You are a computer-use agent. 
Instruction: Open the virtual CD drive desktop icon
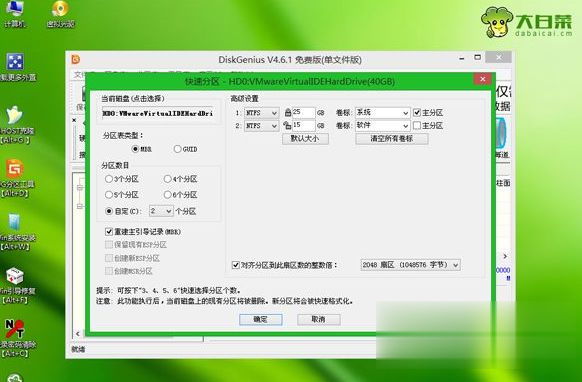point(61,14)
